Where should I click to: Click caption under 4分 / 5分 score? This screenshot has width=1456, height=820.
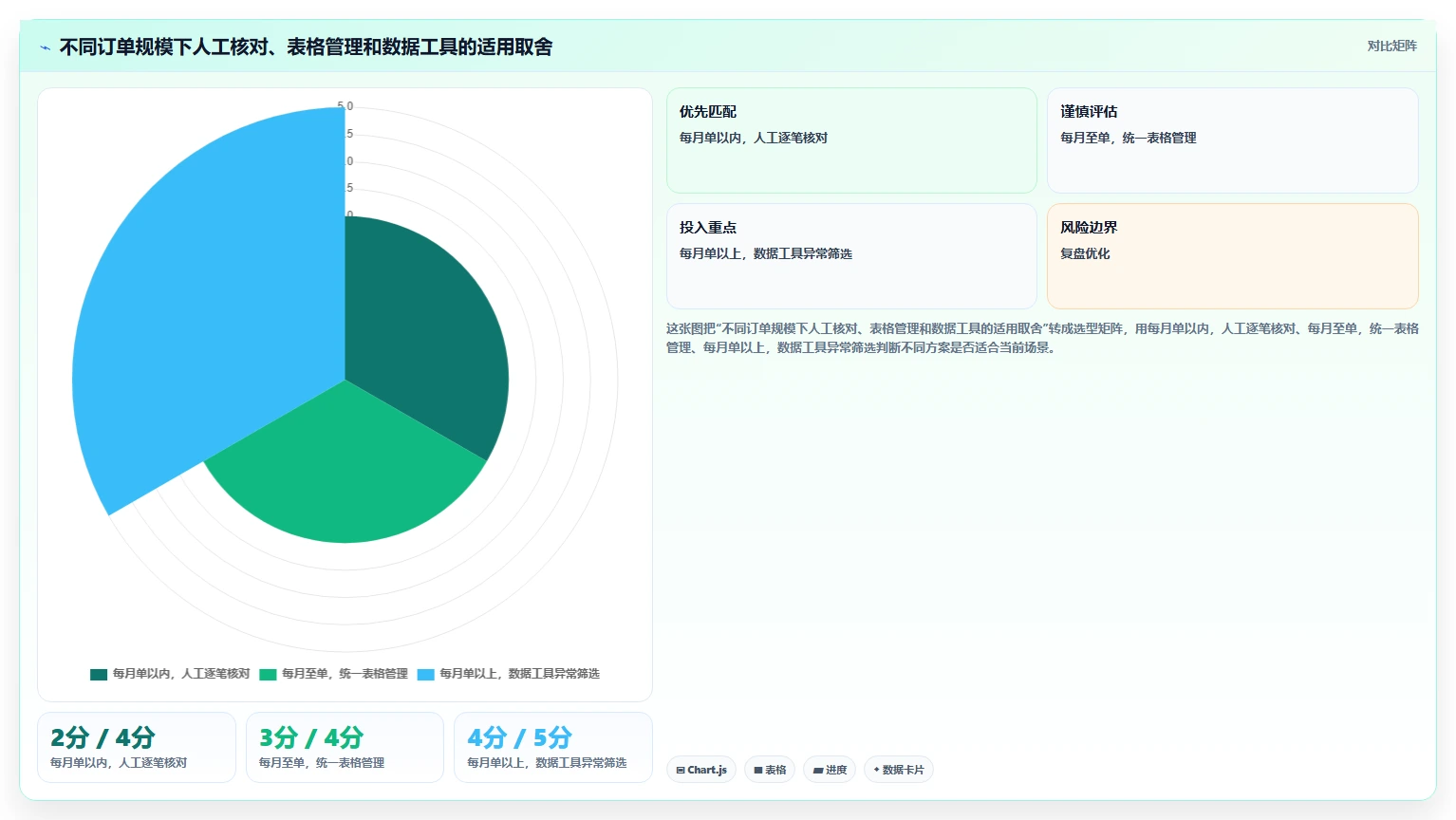[547, 763]
